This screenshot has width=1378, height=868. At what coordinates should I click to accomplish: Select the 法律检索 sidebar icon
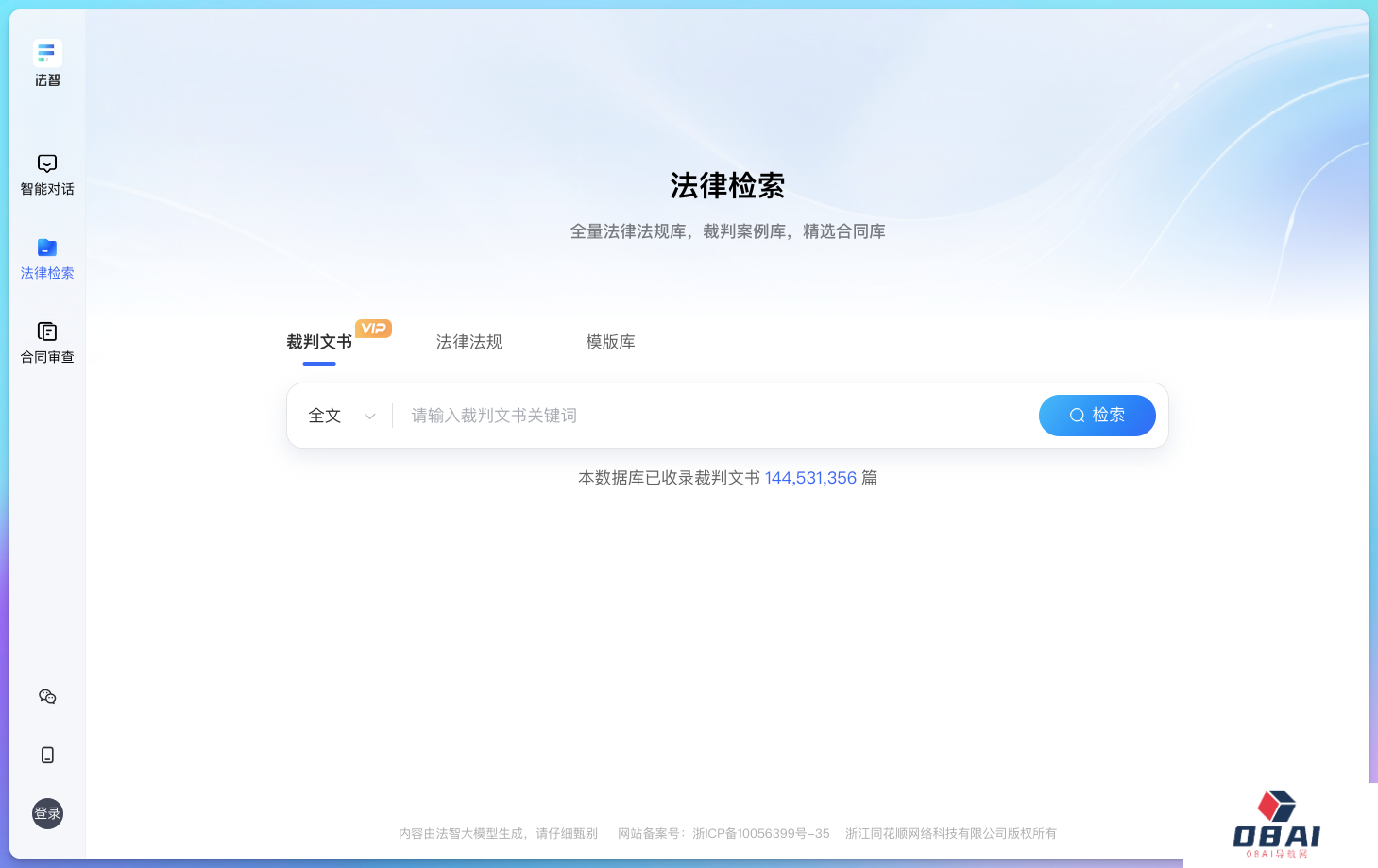coord(47,248)
